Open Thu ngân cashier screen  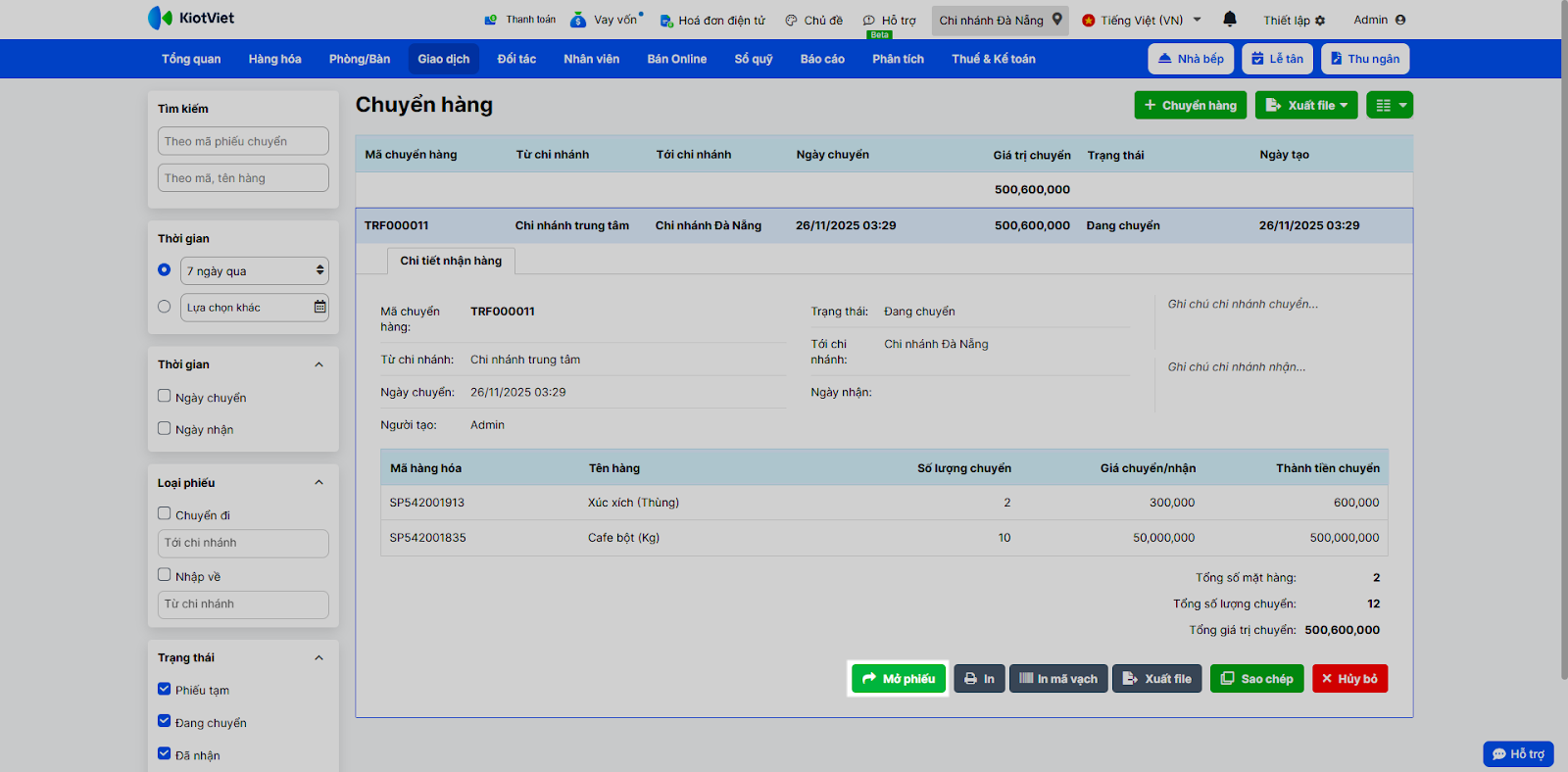1365,59
